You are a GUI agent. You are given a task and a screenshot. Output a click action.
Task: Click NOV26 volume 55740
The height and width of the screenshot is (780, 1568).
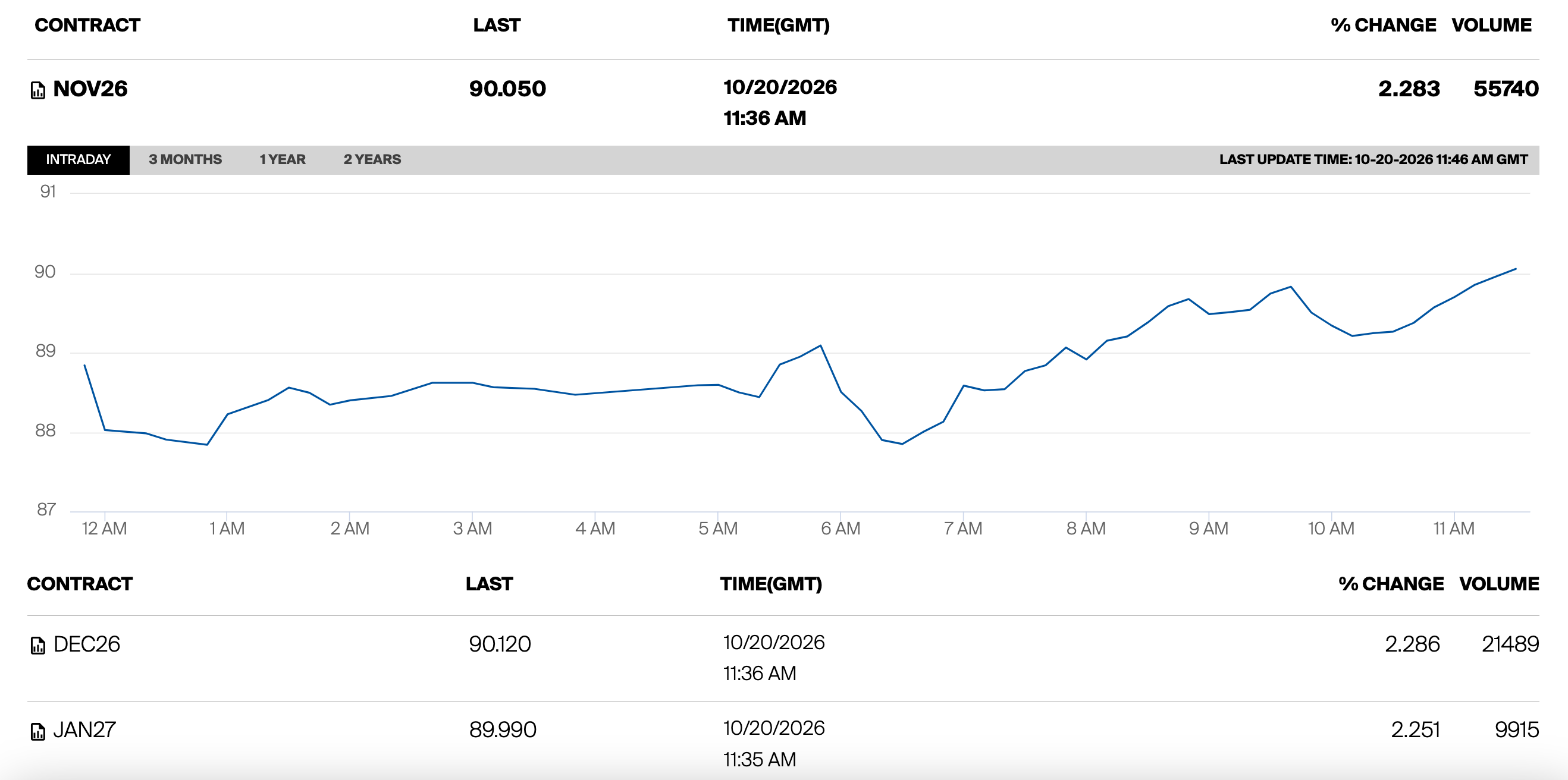coord(1506,89)
